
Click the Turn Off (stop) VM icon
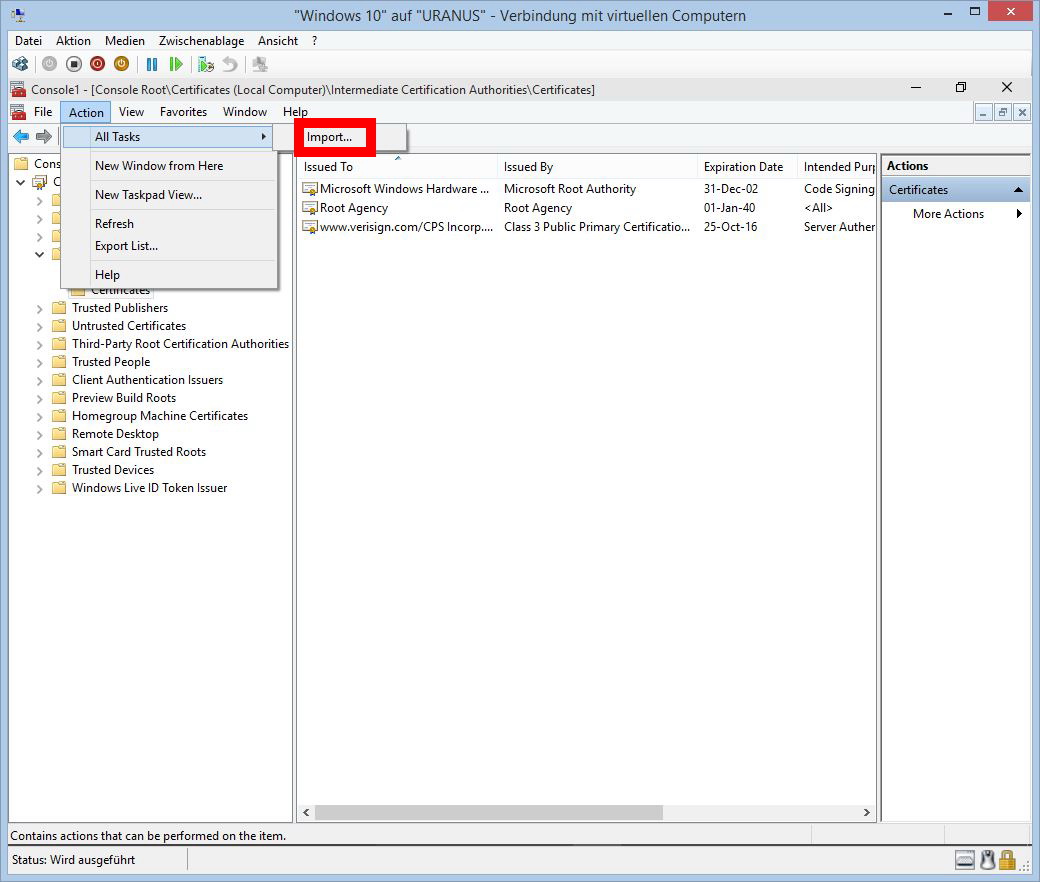(x=74, y=64)
